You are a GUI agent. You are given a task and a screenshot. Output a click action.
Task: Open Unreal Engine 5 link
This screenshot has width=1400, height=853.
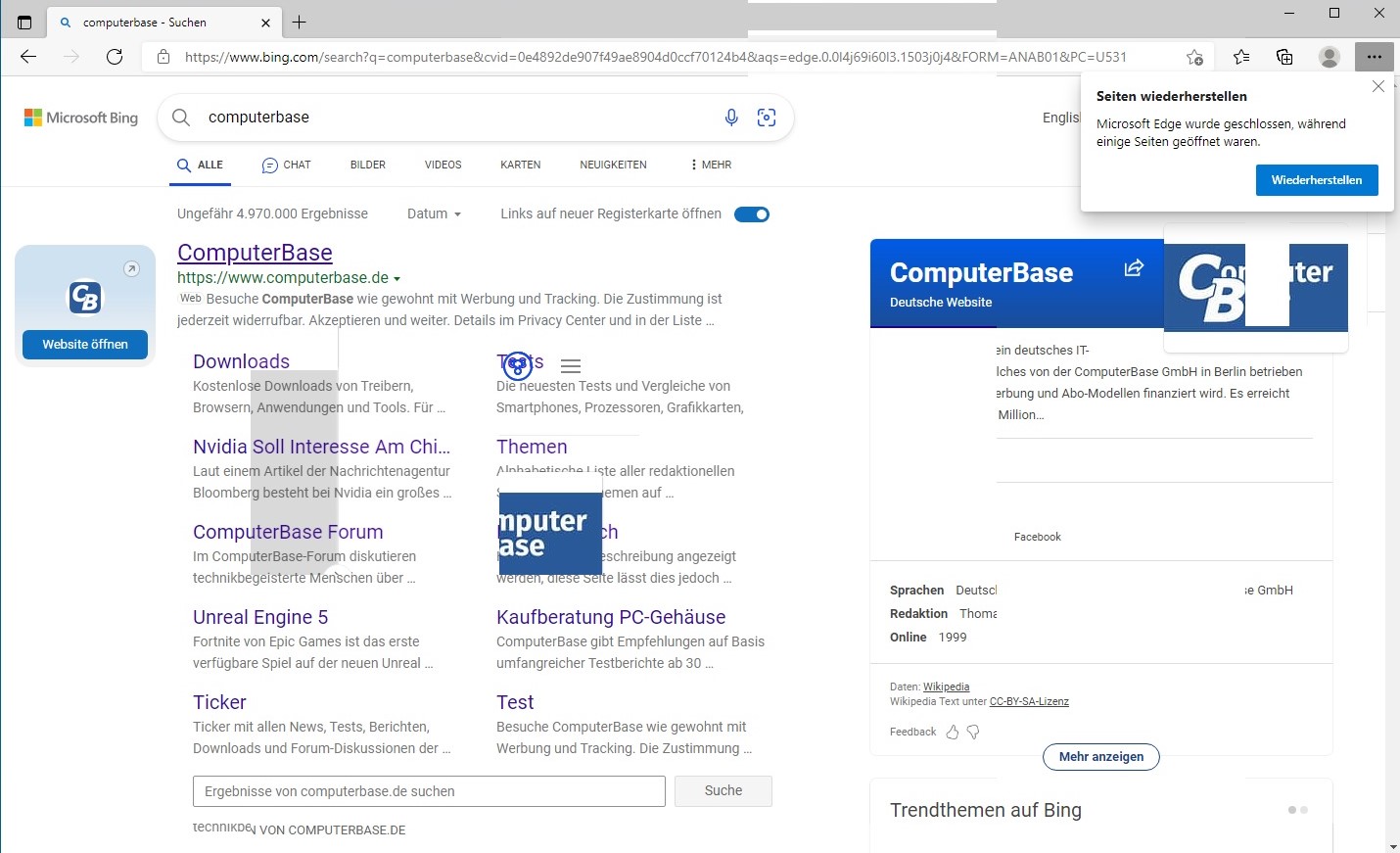coord(260,617)
